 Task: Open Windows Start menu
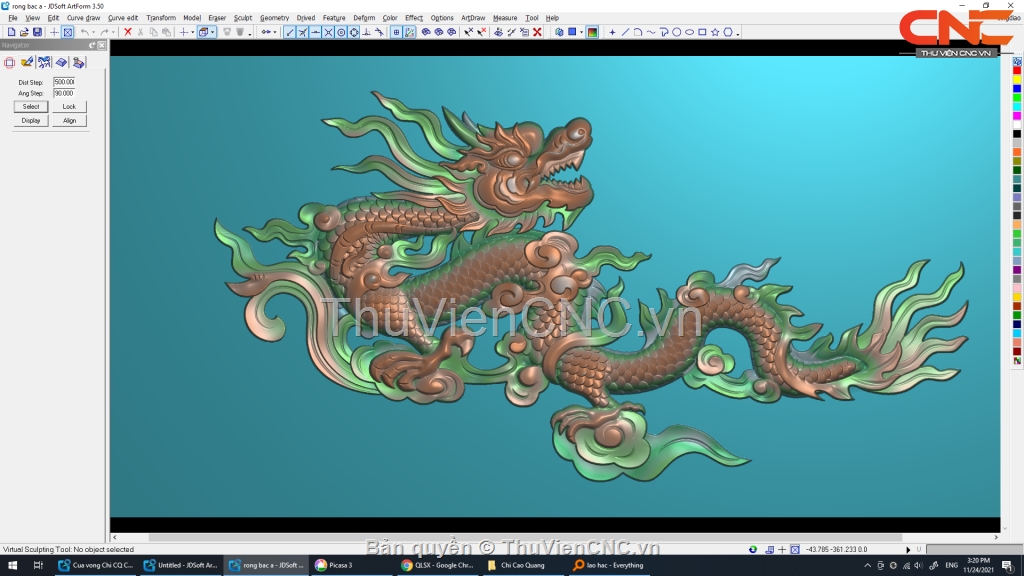coord(12,566)
